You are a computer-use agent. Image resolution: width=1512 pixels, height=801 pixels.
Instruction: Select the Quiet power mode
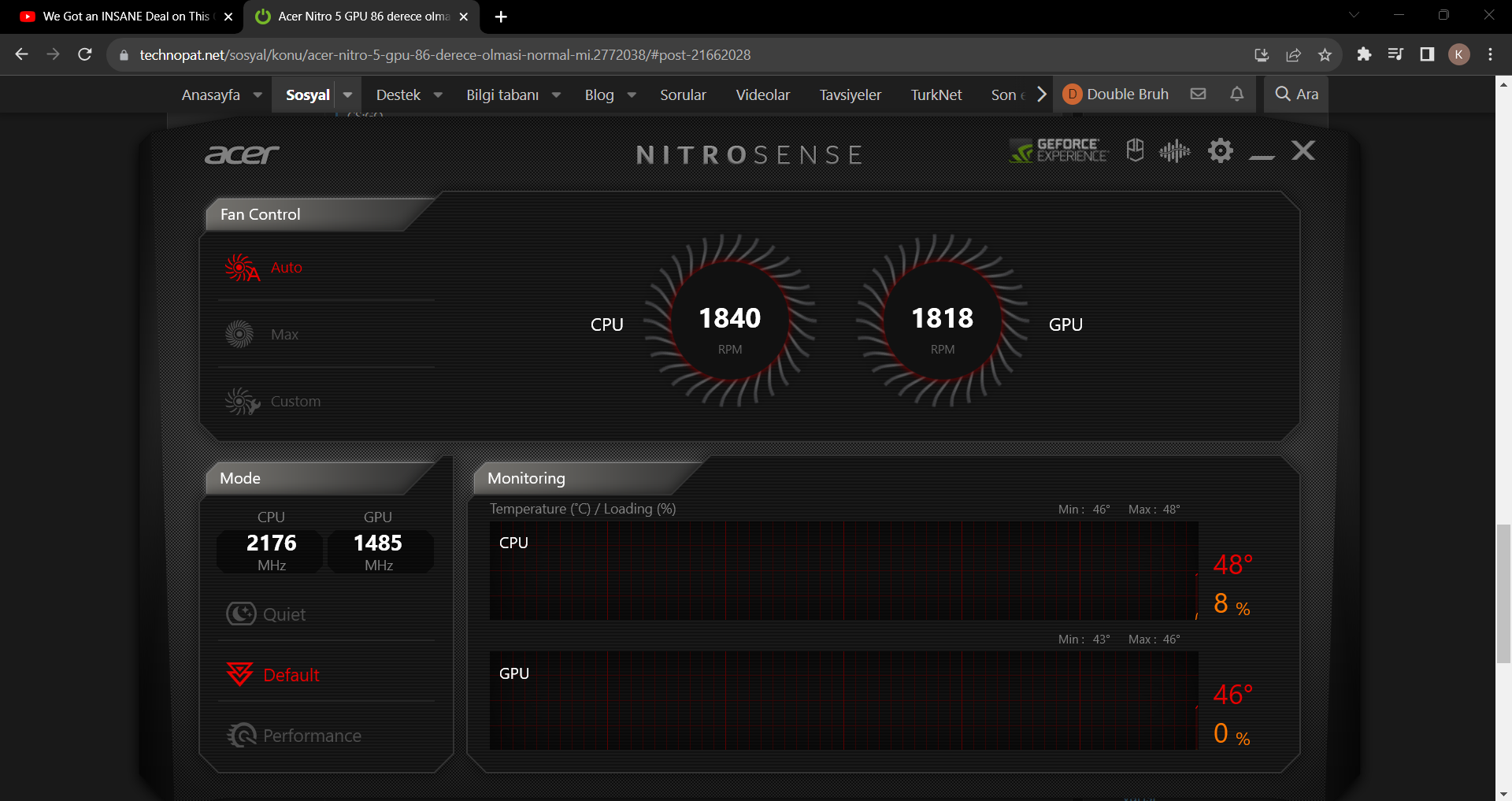[283, 614]
